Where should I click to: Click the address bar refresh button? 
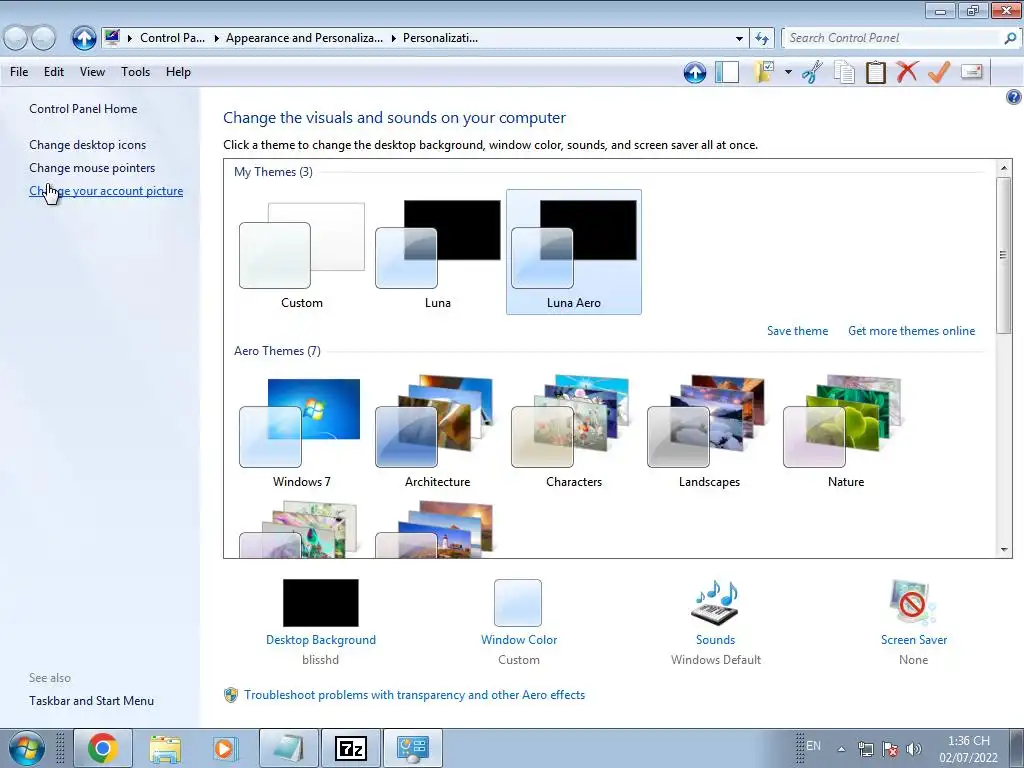tap(761, 39)
